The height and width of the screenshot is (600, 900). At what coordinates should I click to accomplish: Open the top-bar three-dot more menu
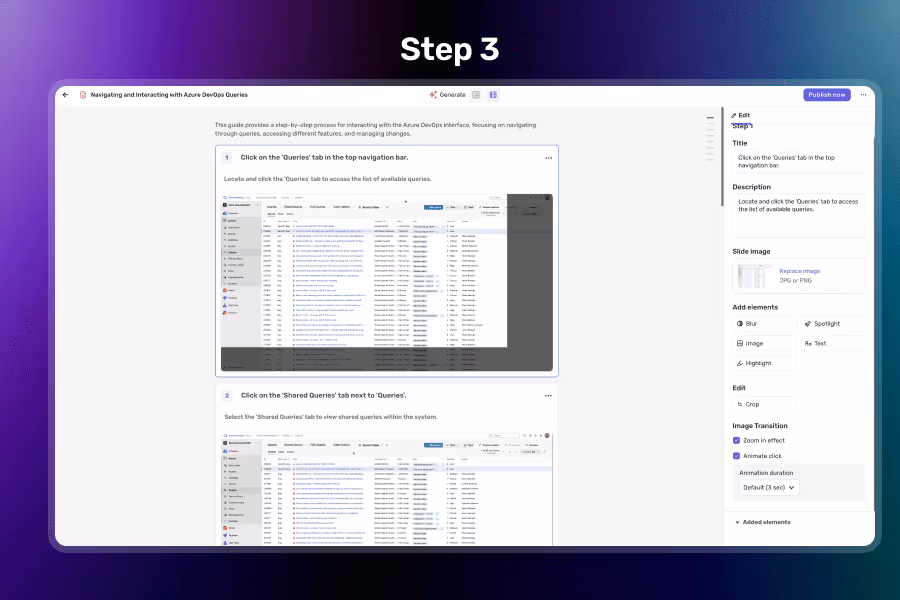863,95
